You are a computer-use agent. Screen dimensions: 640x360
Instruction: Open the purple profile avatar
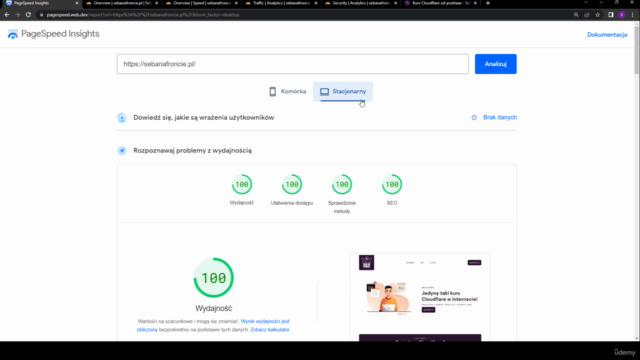point(622,15)
